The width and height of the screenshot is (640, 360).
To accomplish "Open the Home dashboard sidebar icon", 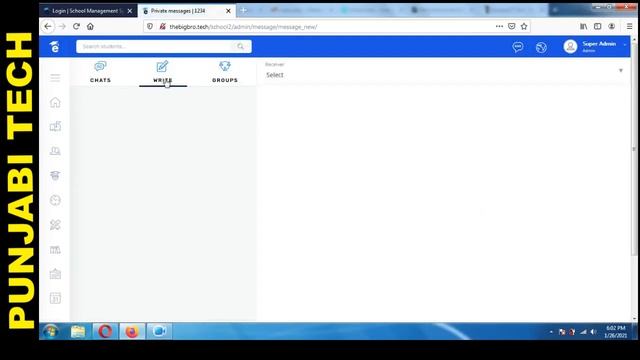I will point(55,102).
